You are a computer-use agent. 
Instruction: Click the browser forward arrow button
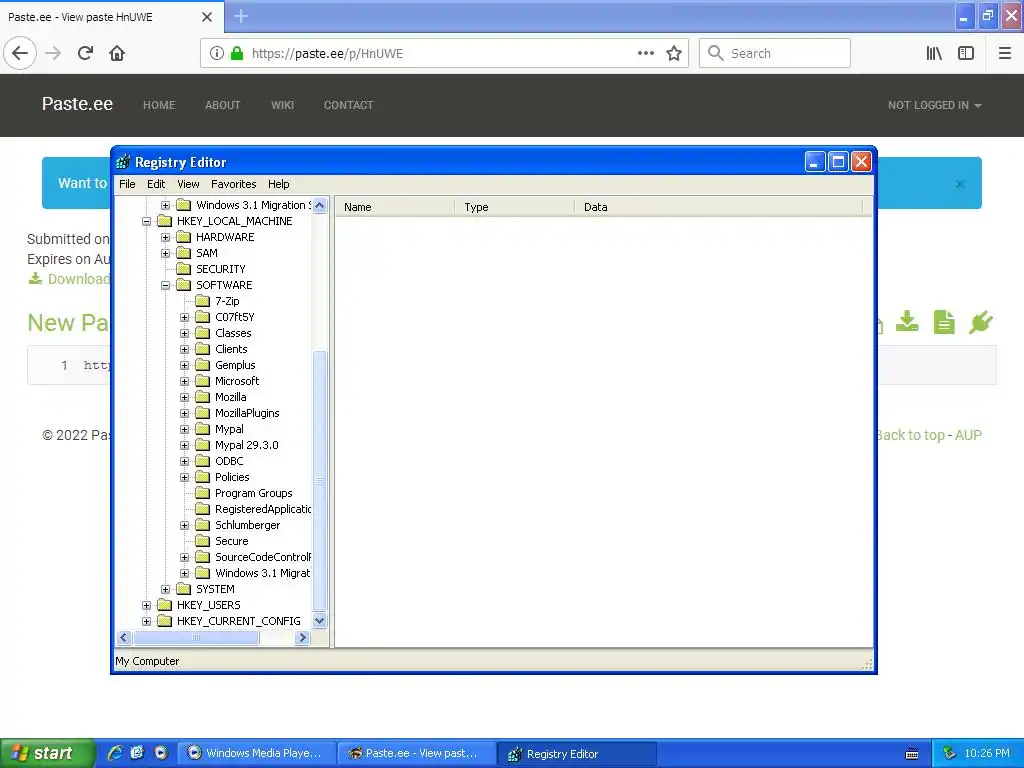(53, 53)
